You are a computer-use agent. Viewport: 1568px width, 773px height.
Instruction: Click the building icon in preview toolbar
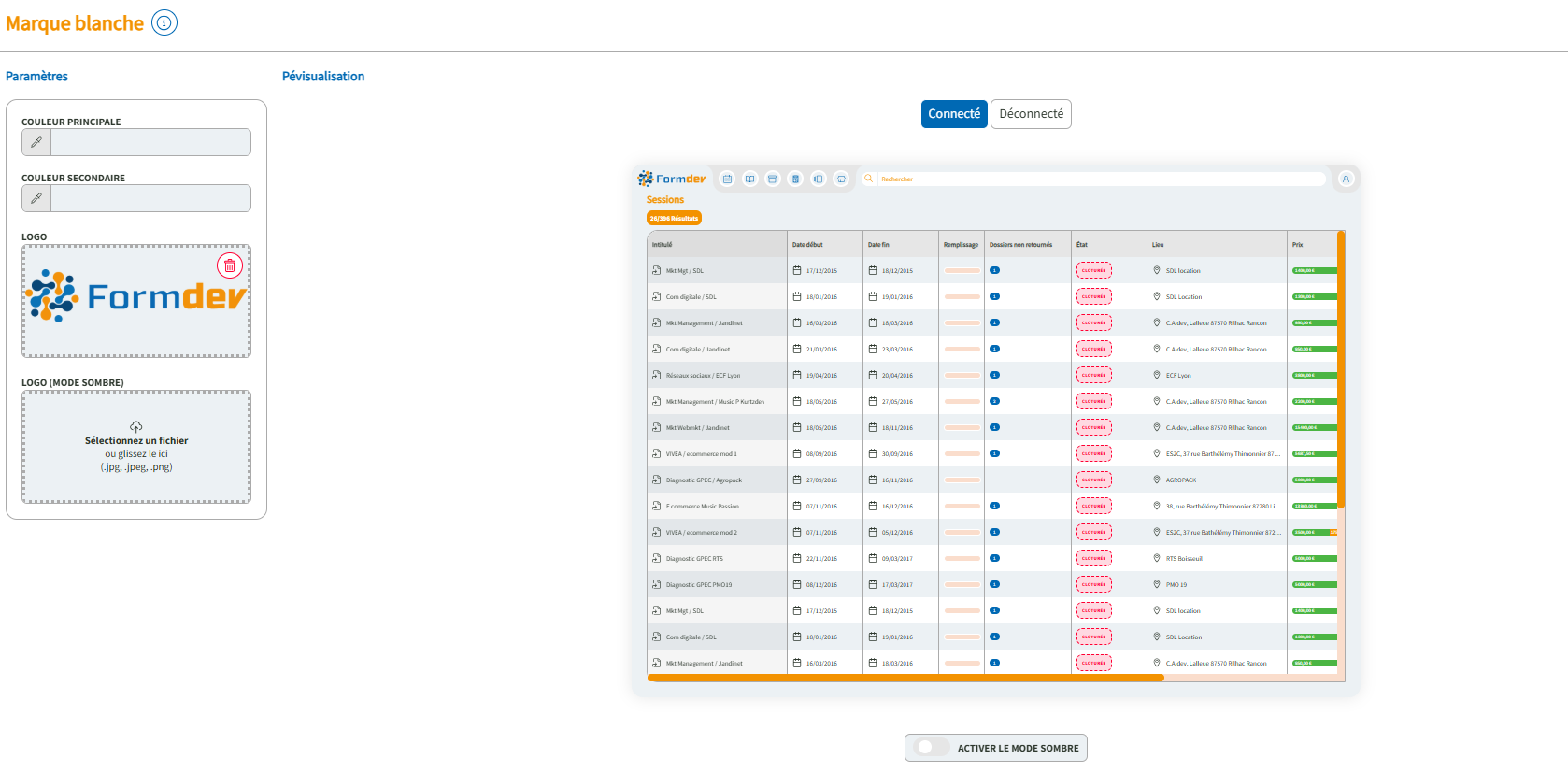click(x=795, y=179)
